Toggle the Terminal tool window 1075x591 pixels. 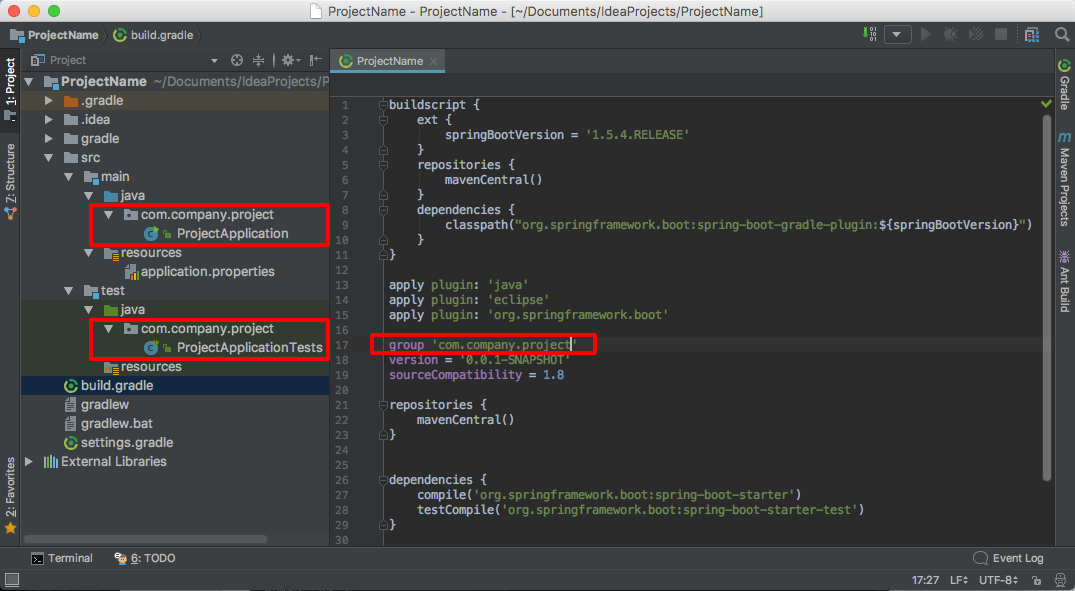tap(62, 558)
